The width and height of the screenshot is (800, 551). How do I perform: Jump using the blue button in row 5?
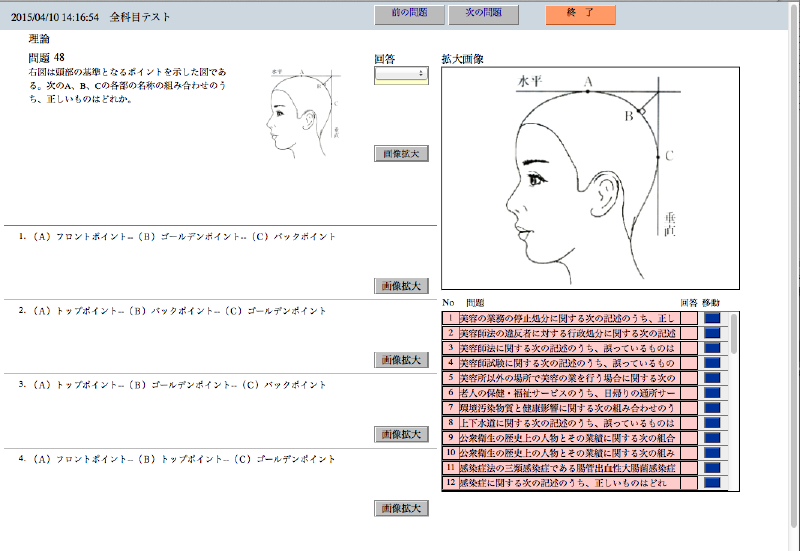[x=712, y=378]
